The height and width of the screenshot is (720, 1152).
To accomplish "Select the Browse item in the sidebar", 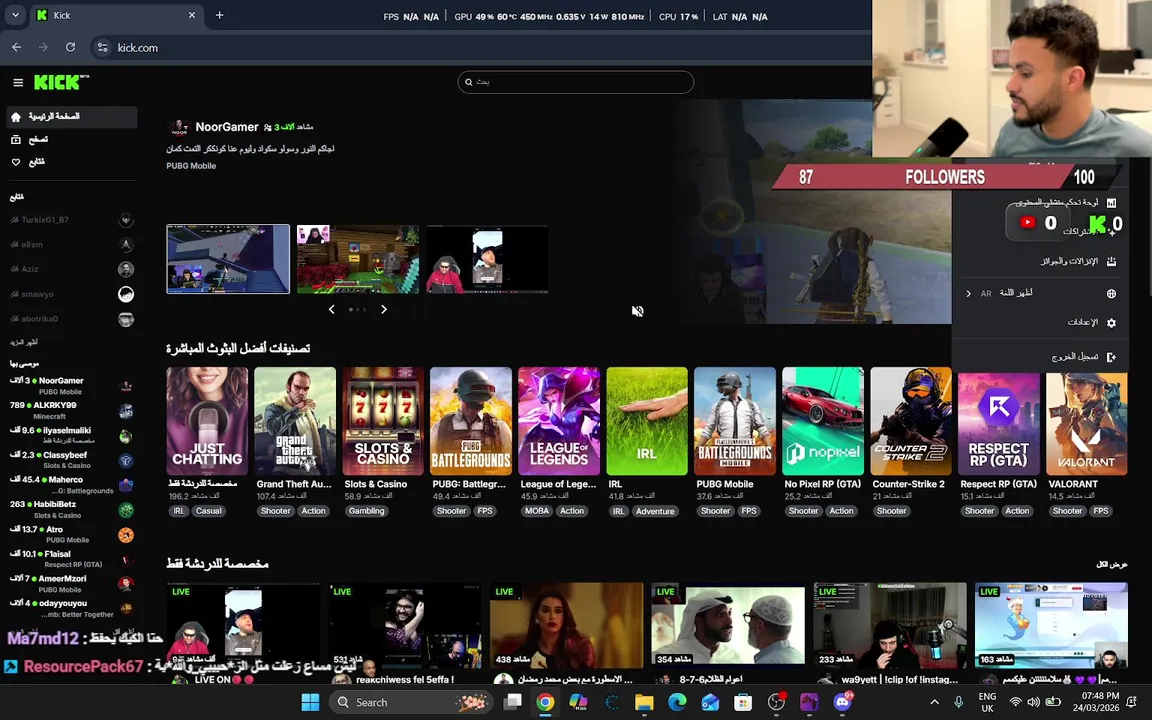I will (x=72, y=140).
